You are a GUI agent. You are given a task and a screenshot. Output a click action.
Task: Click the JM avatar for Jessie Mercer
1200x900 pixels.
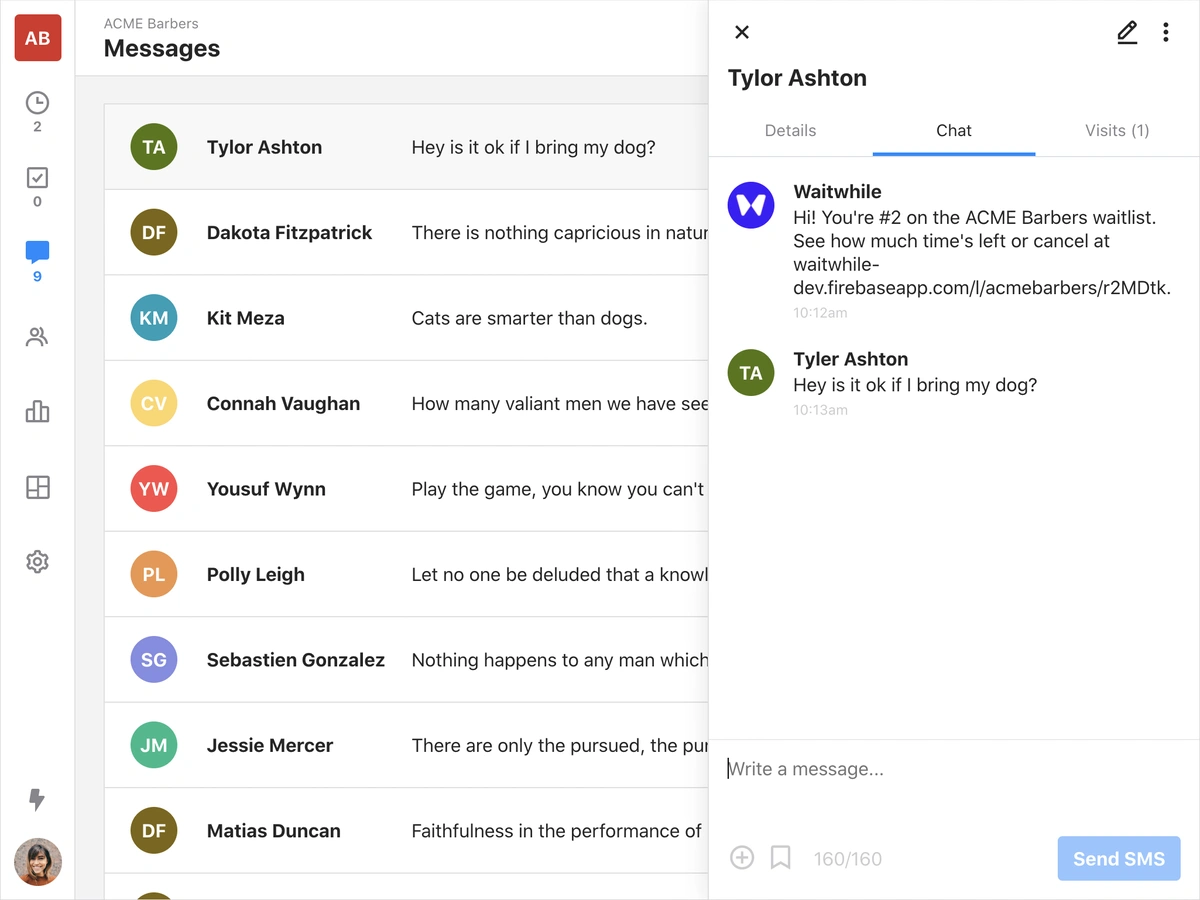(x=154, y=746)
